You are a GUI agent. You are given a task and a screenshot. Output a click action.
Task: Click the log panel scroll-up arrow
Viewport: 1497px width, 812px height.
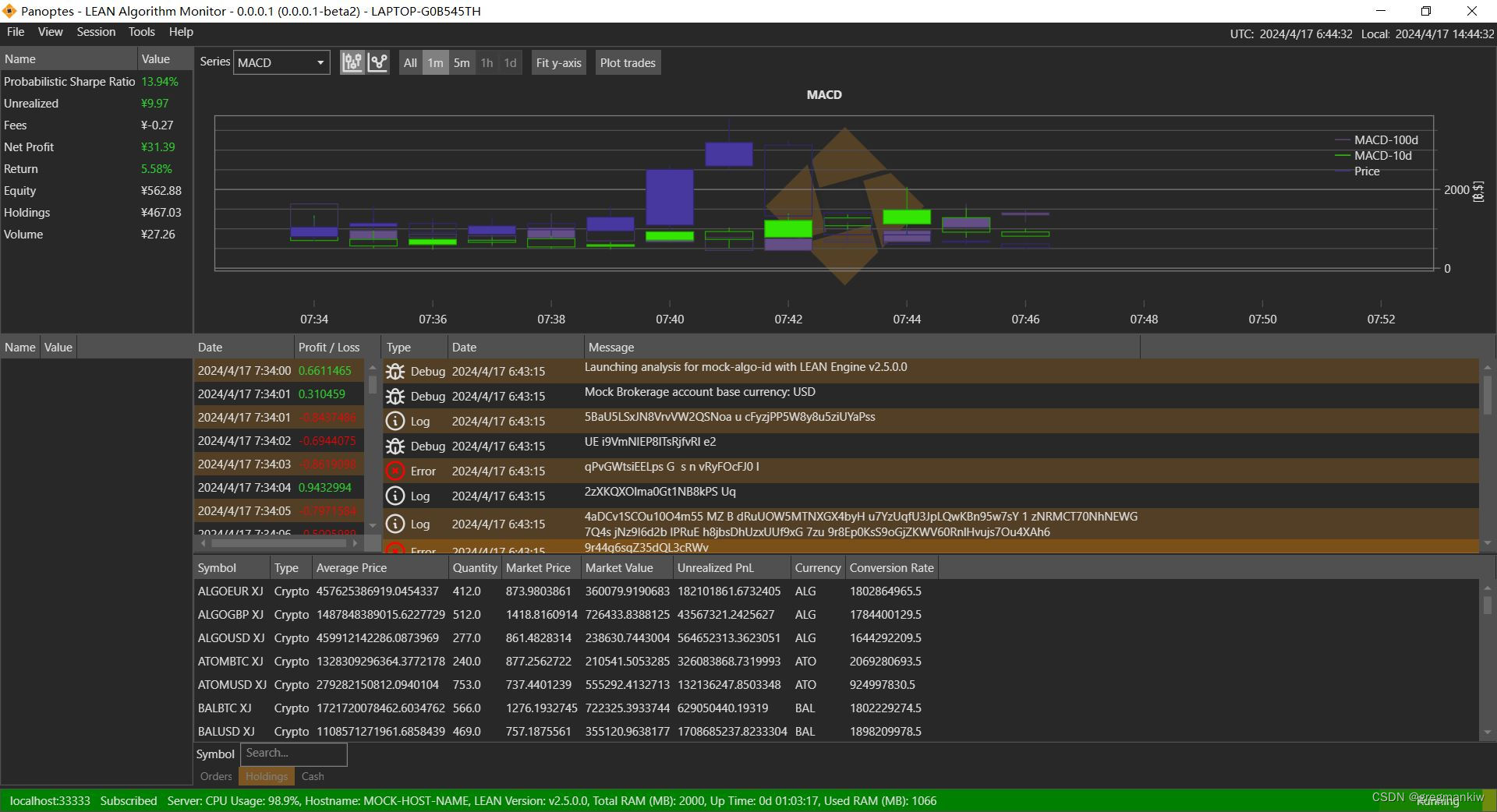1488,367
